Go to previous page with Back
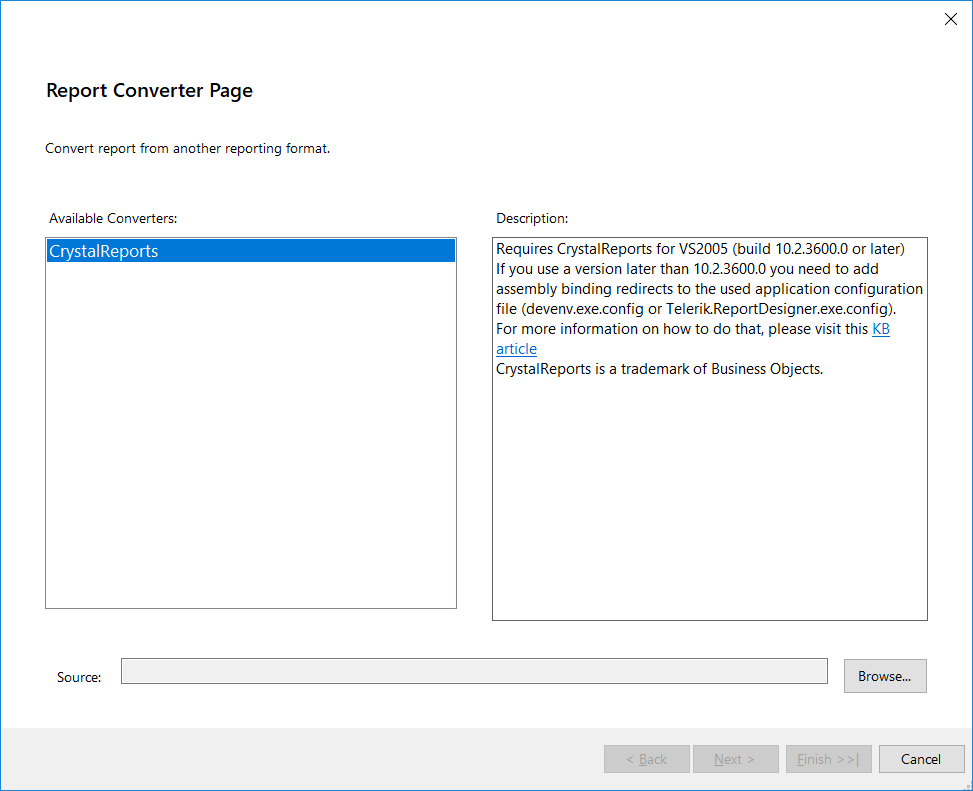Viewport: 973px width, 791px height. coord(646,759)
